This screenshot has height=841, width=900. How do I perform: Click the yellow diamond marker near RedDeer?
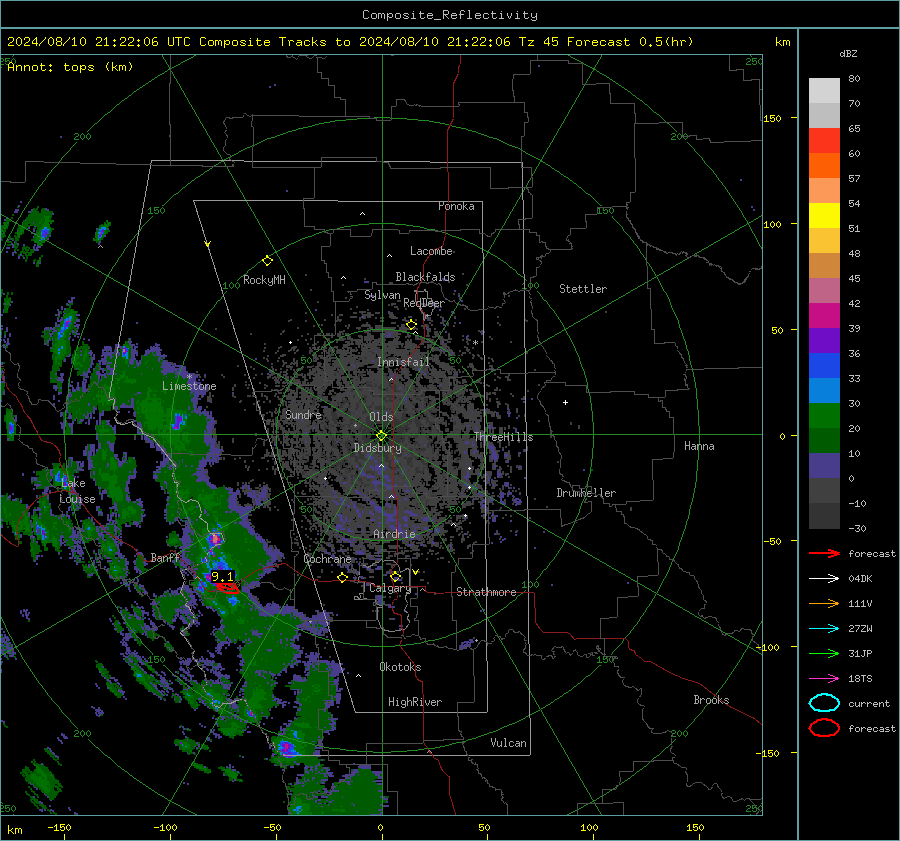pos(411,325)
